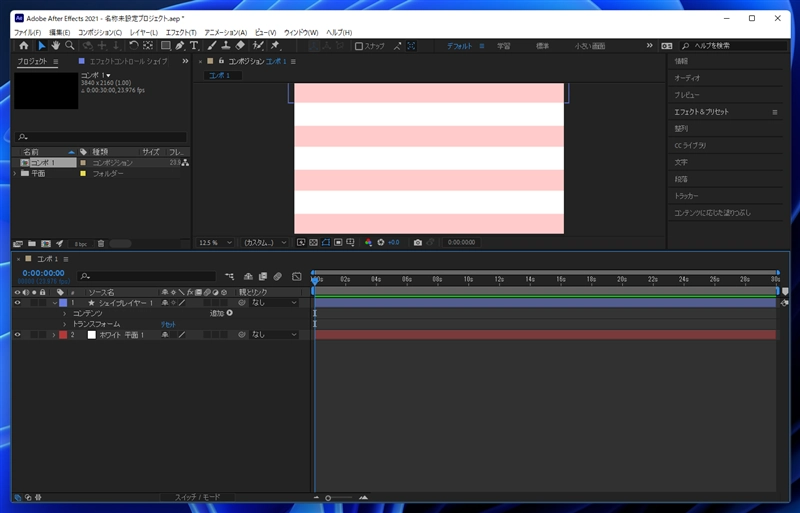Click the Home icon in the toolbar
Image resolution: width=800 pixels, height=513 pixels.
pos(24,46)
